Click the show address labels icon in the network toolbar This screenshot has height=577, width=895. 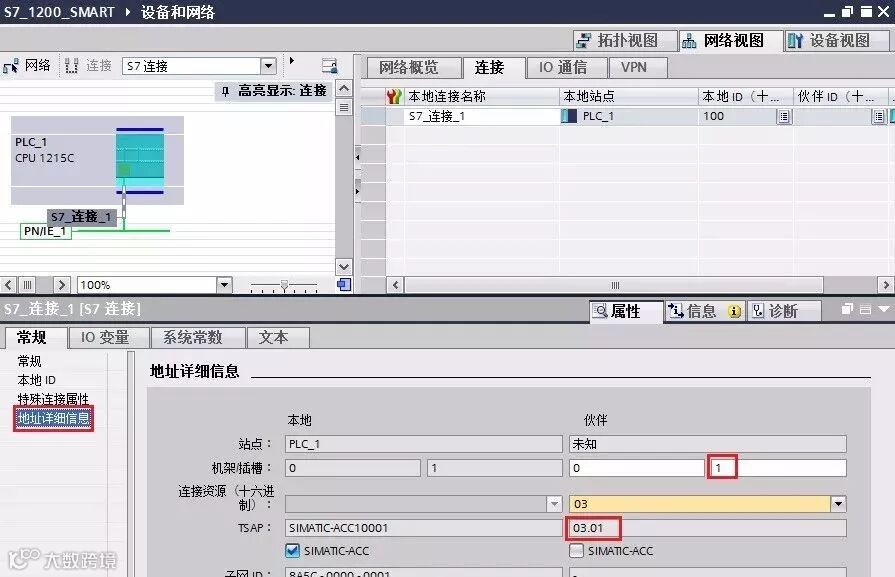(x=329, y=66)
